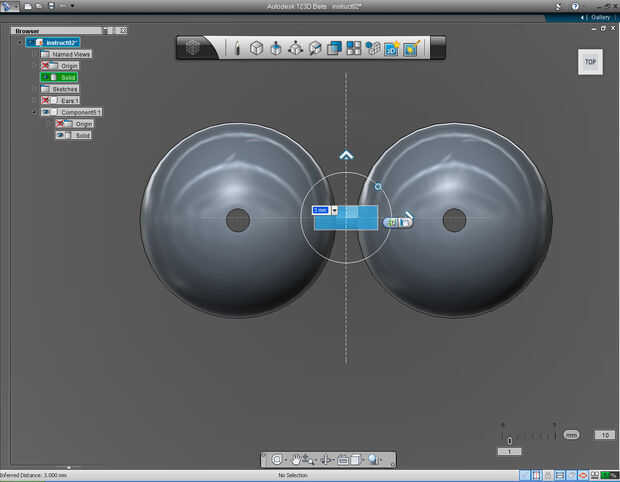Viewport: 620px width, 482px height.
Task: Click the Look At tool in navigation bar
Action: [325, 459]
